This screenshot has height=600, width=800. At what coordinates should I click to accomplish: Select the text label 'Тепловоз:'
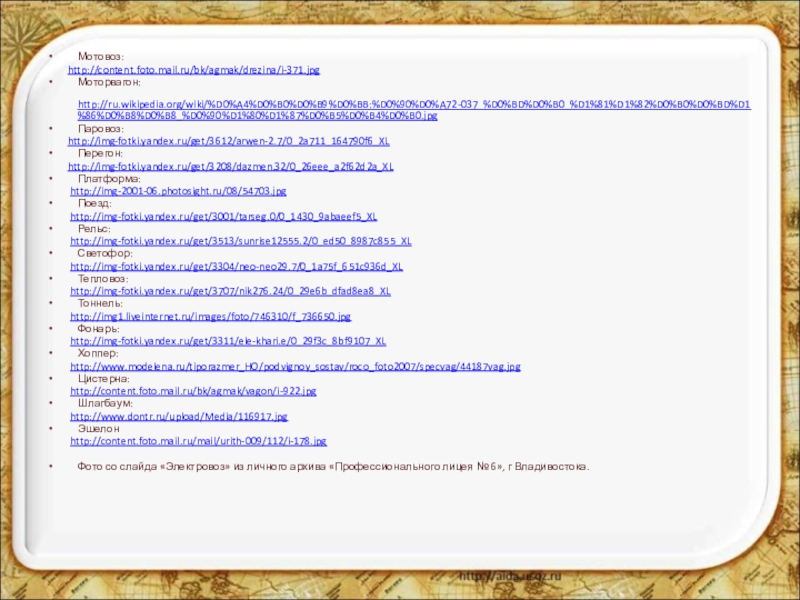coord(103,279)
